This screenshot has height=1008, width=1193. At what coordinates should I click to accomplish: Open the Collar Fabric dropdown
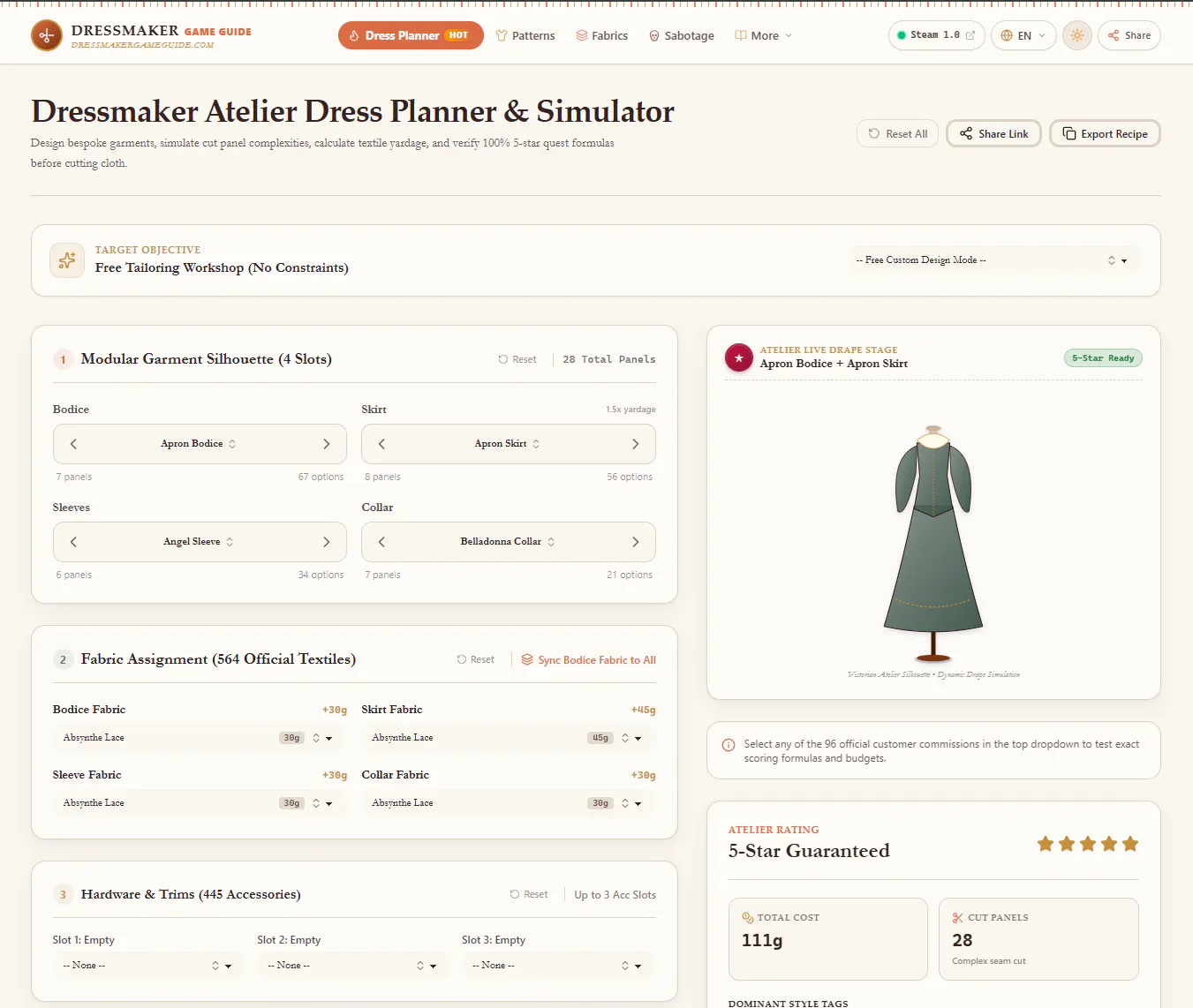509,803
